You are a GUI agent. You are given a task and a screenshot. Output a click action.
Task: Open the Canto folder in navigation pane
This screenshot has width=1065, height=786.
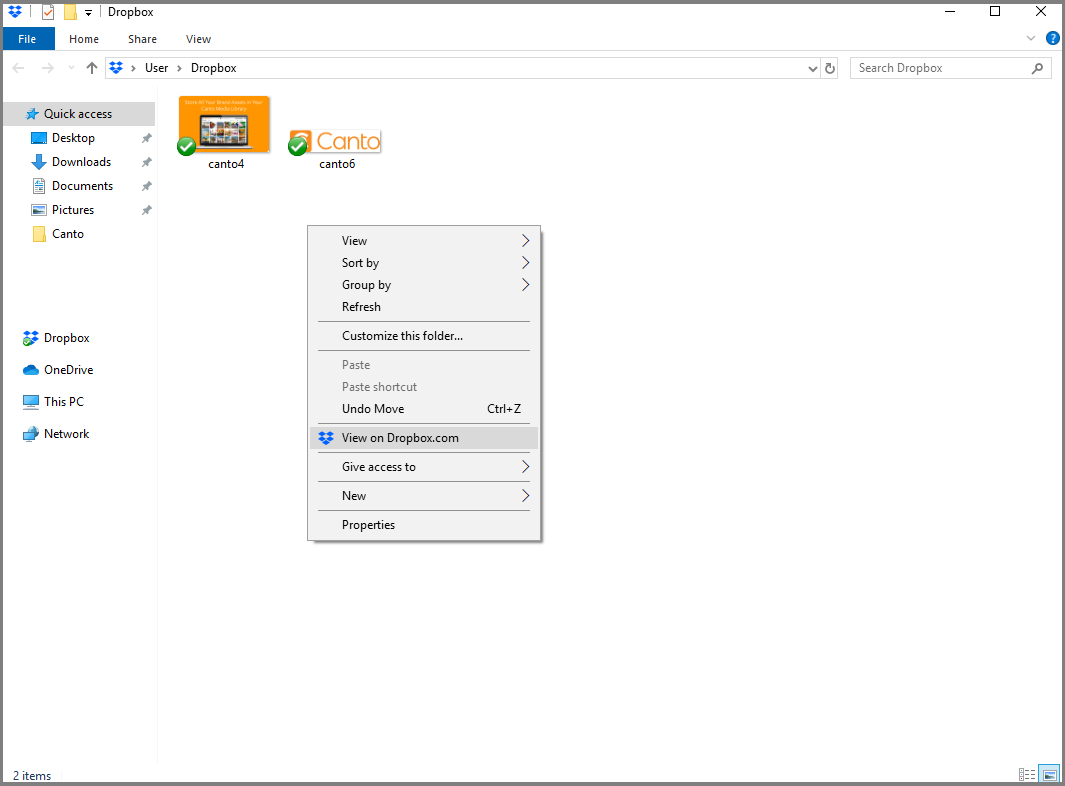coord(68,234)
